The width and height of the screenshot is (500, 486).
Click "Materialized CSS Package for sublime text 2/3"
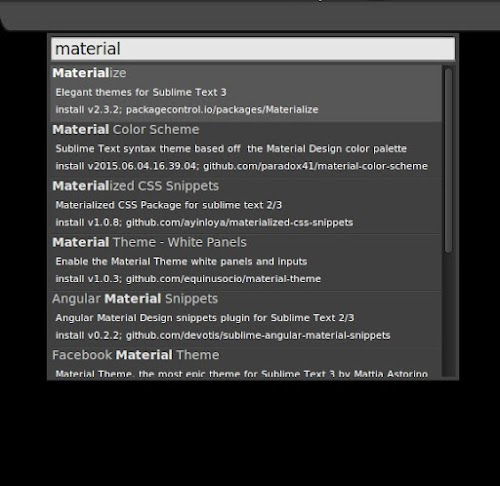pyautogui.click(x=169, y=205)
